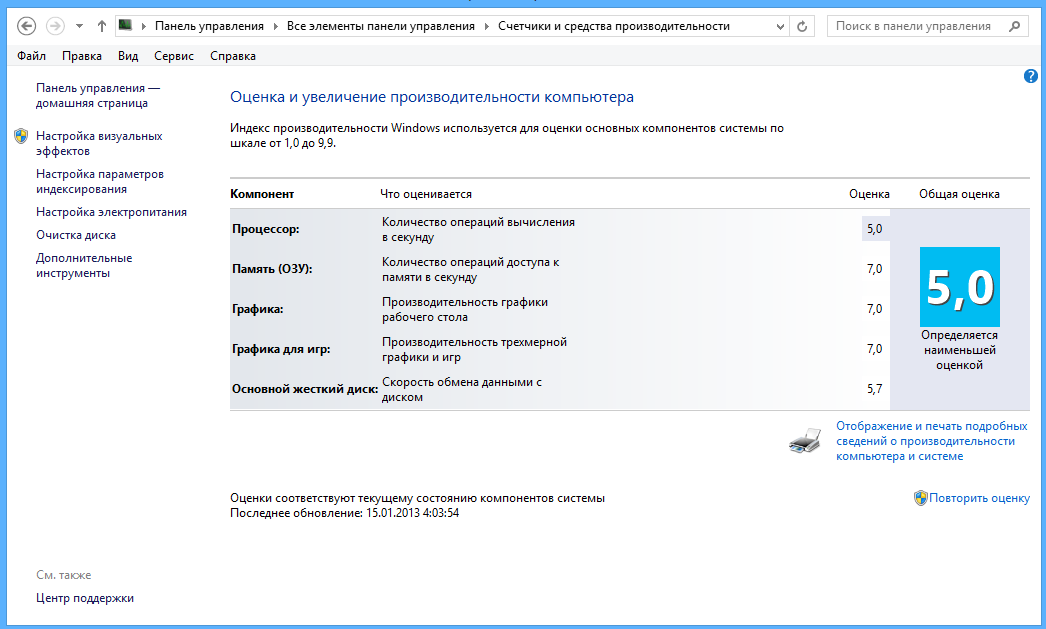
Task: Select the Процессор: row label
Action: [266, 229]
